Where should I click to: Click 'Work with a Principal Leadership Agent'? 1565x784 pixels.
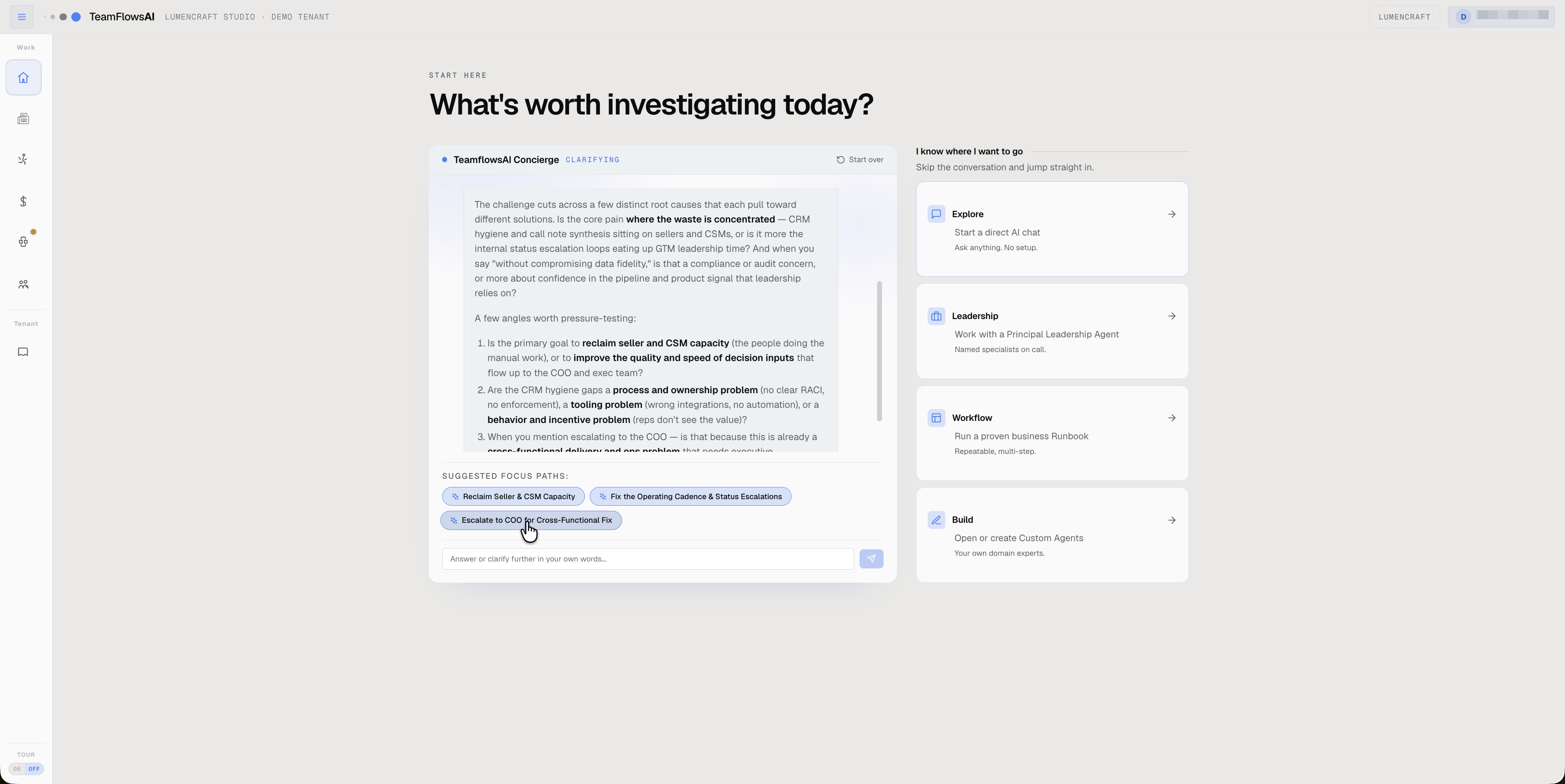click(1036, 335)
